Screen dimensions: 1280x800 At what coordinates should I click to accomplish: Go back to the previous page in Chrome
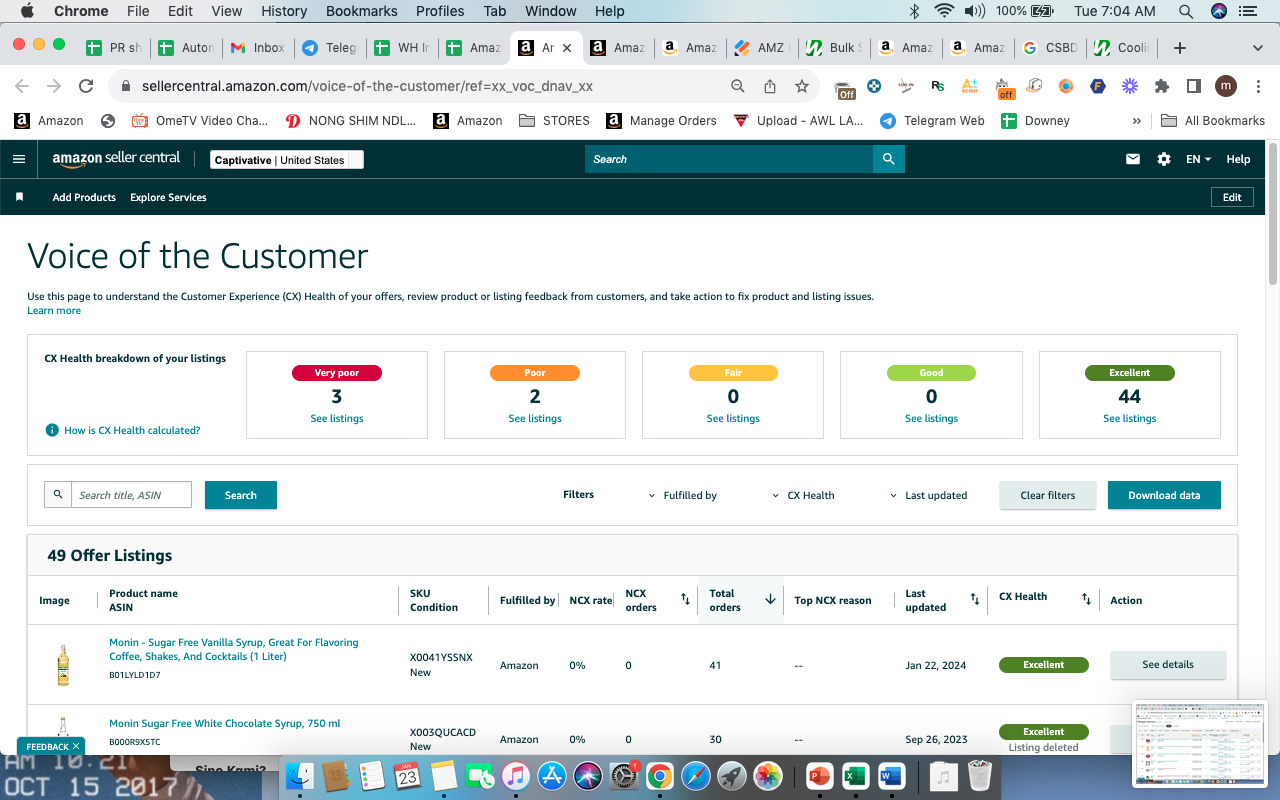(22, 86)
